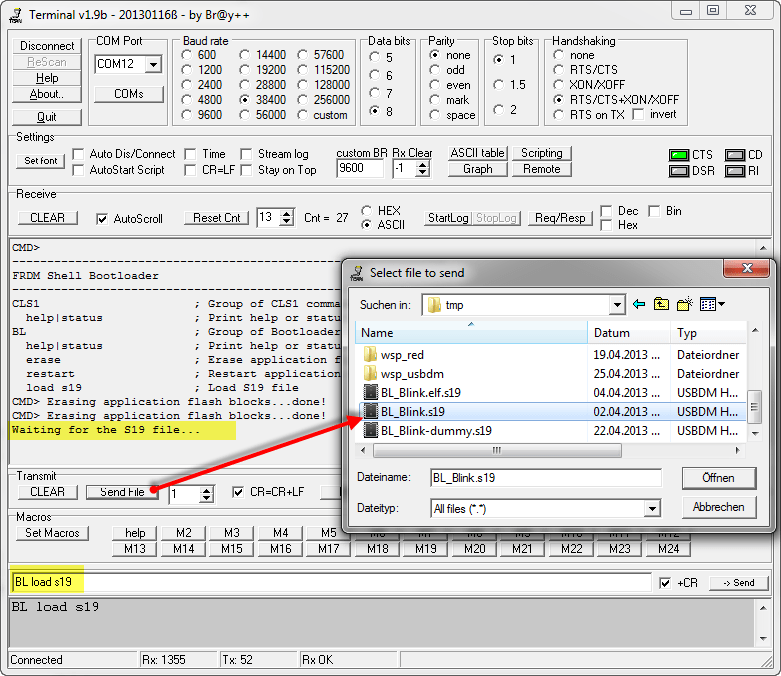Toggle the AutoScroll checkbox
Viewport: 781px width, 676px height.
(x=102, y=218)
